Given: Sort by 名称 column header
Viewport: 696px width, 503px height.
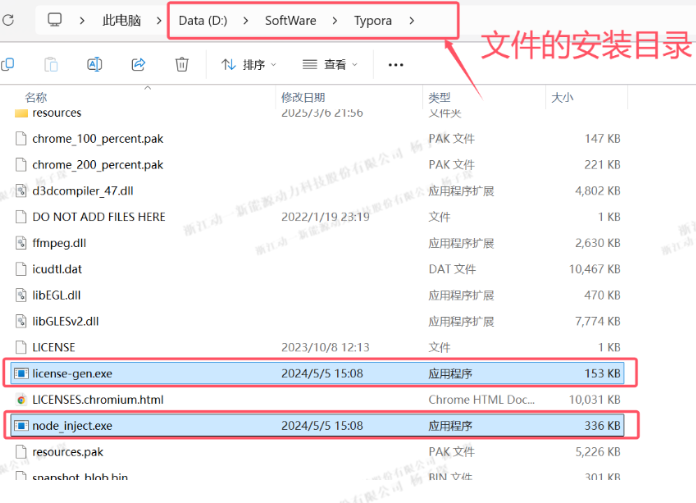Looking at the screenshot, I should [36, 97].
